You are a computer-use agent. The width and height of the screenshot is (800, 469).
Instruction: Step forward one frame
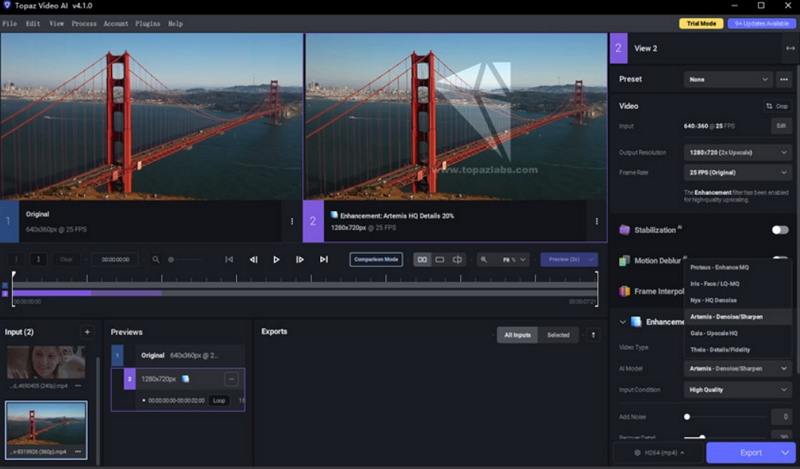[x=300, y=259]
